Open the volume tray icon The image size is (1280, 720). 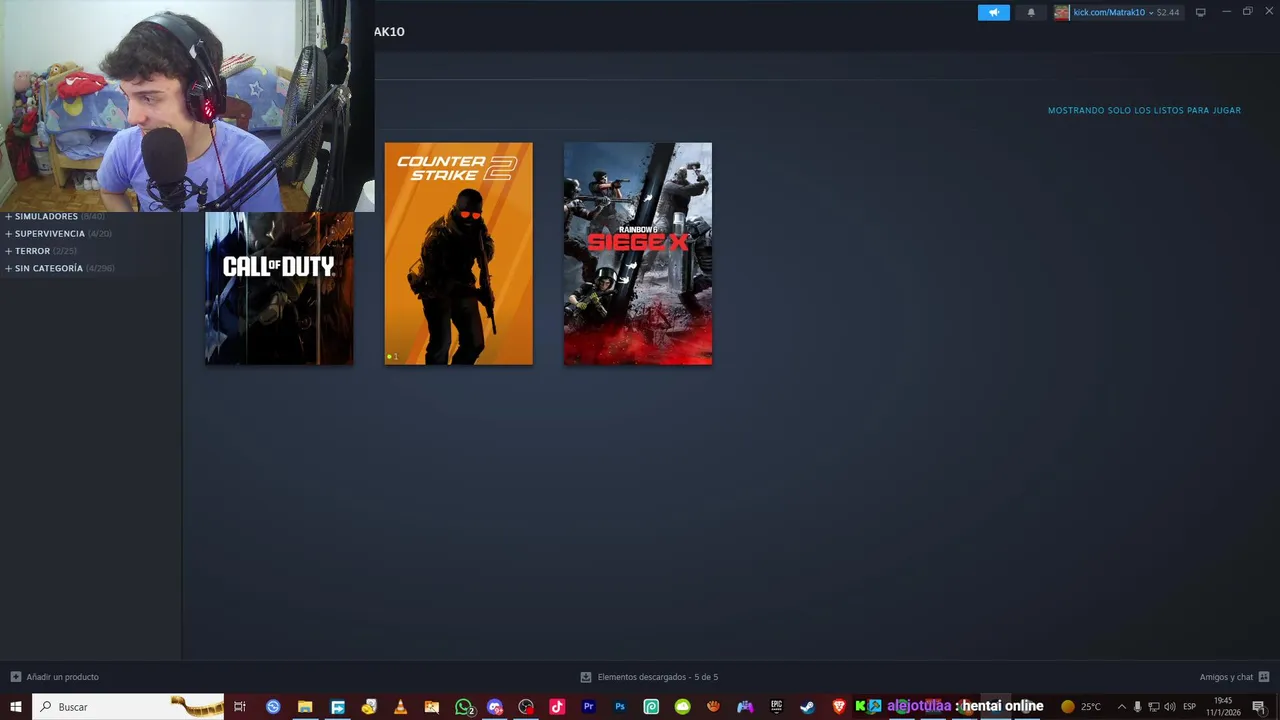[1170, 707]
